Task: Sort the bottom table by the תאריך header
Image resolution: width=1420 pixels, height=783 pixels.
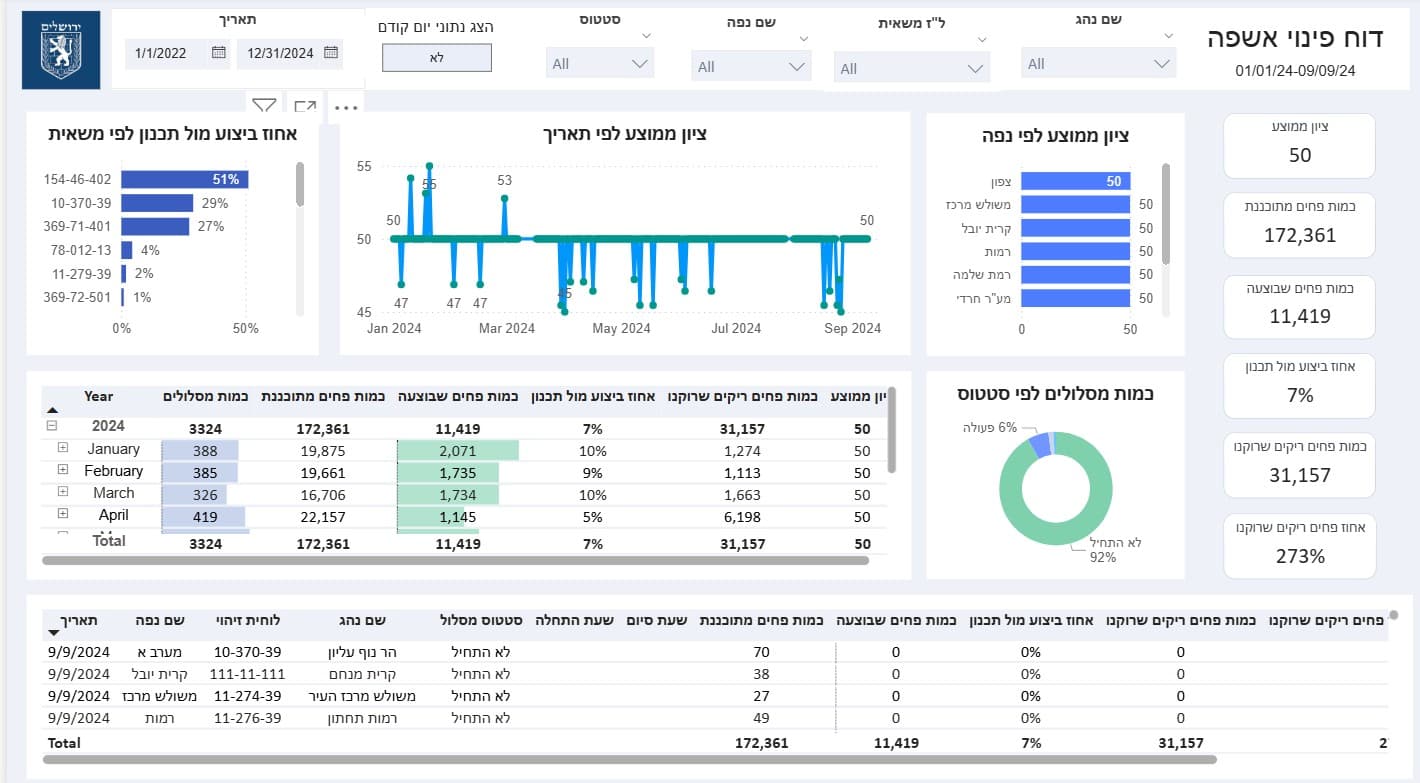Action: tap(81, 620)
